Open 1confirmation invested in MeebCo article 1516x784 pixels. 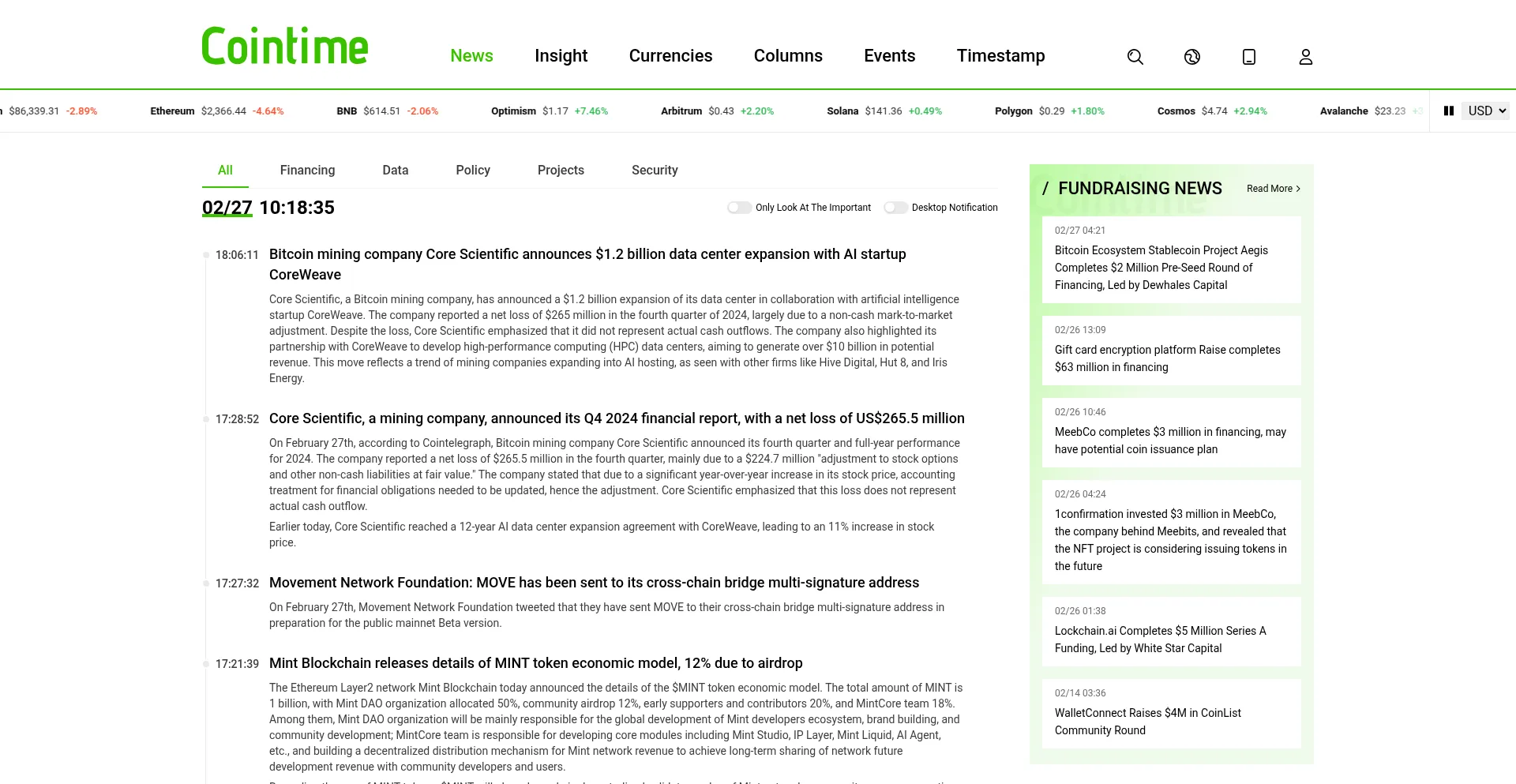click(x=1172, y=532)
